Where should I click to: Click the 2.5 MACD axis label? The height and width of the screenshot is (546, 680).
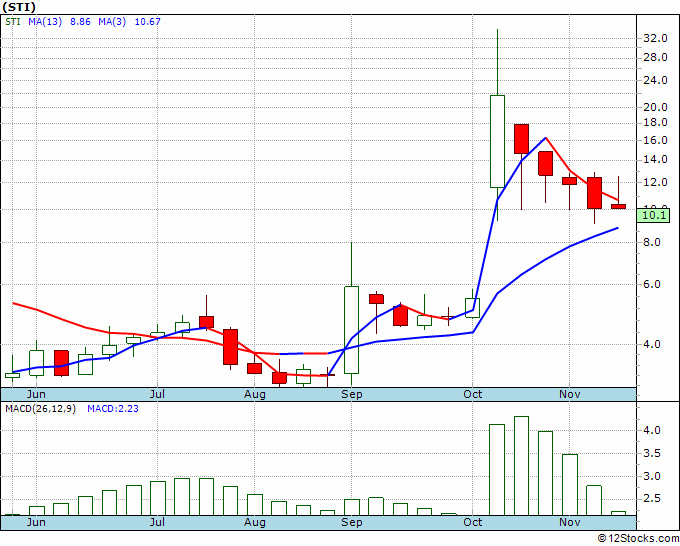click(652, 499)
